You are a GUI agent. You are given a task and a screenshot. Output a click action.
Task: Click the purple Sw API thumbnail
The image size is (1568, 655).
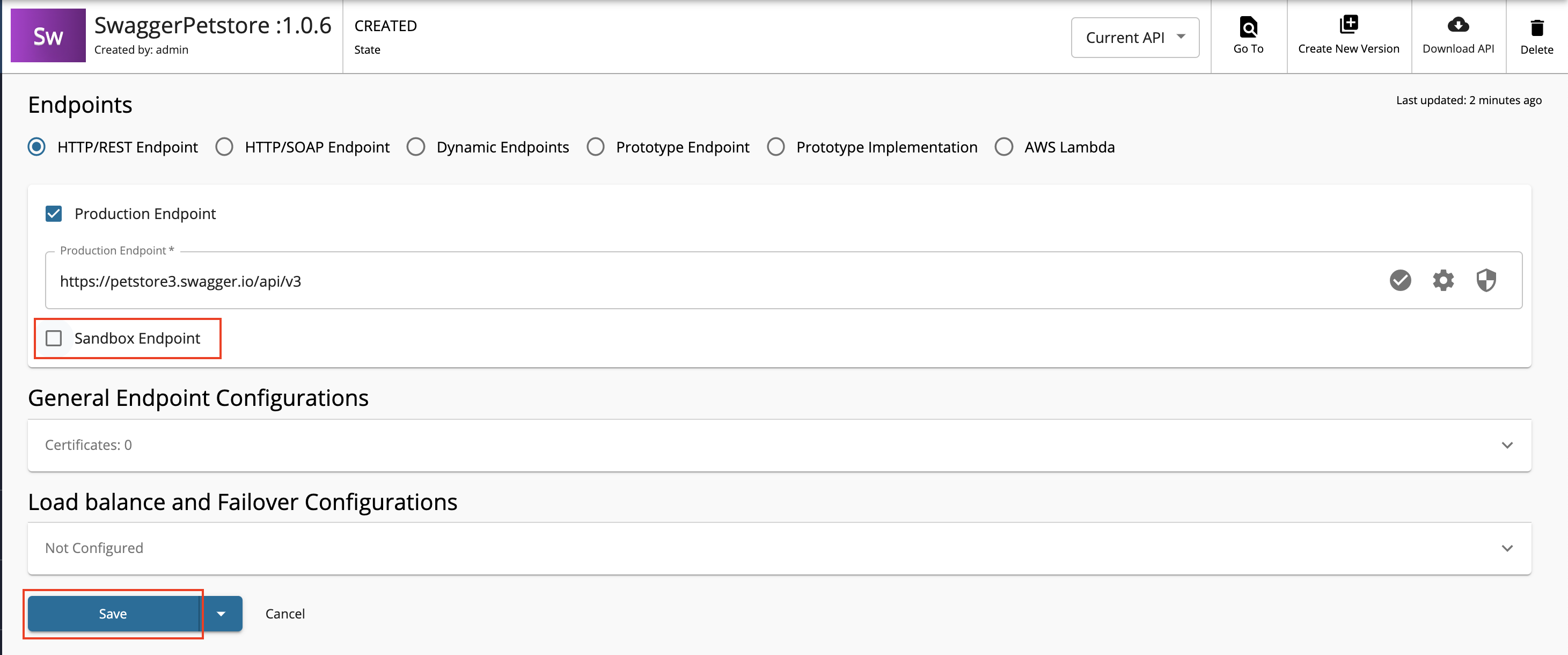(48, 36)
